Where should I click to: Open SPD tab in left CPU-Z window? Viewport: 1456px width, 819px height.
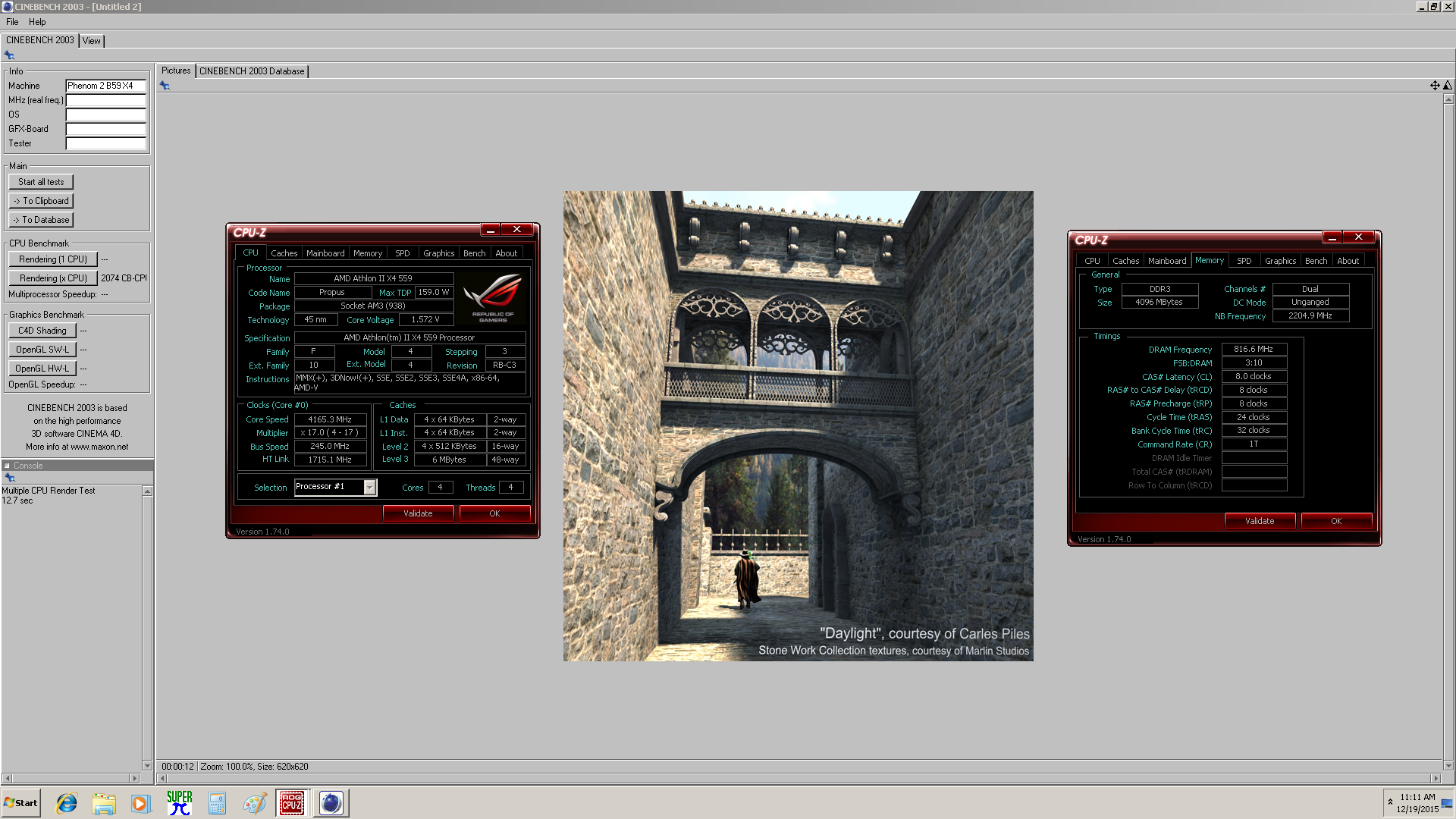pyautogui.click(x=403, y=253)
